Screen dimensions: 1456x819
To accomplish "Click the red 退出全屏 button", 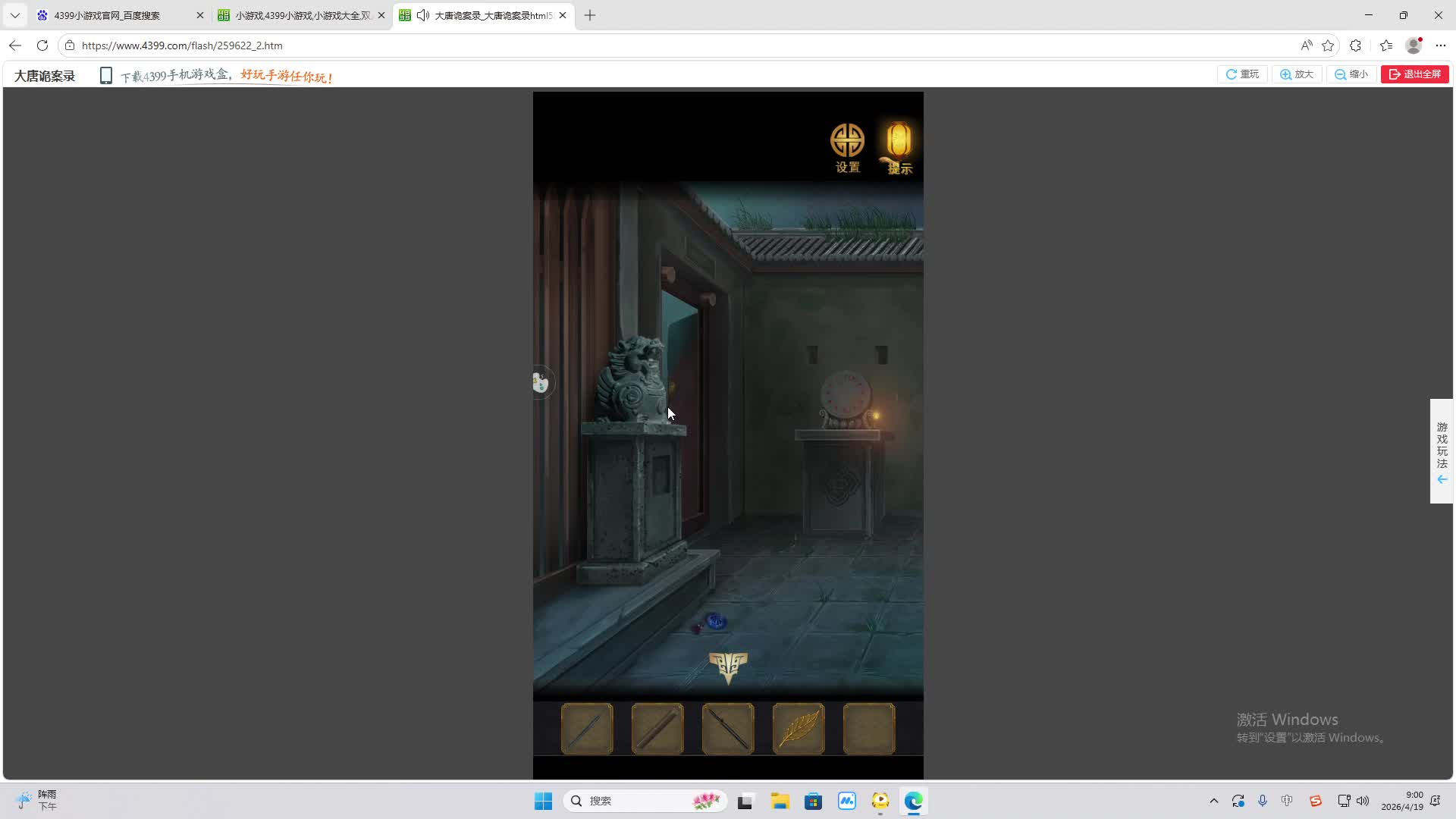I will click(1415, 74).
